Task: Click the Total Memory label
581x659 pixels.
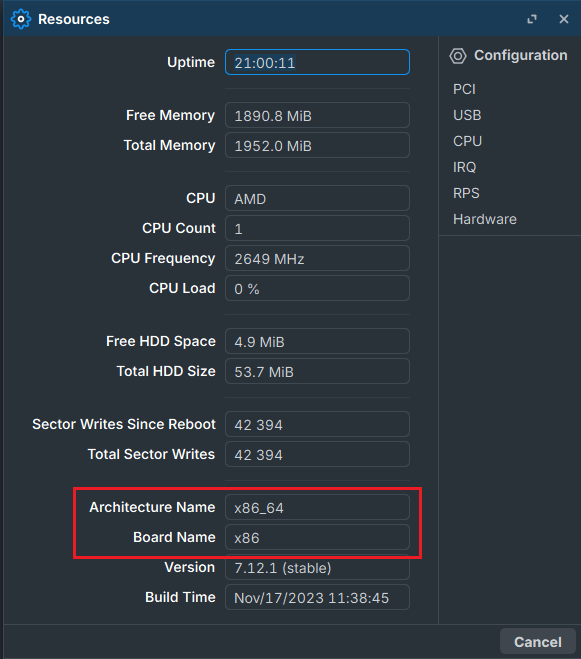Action: pos(169,145)
